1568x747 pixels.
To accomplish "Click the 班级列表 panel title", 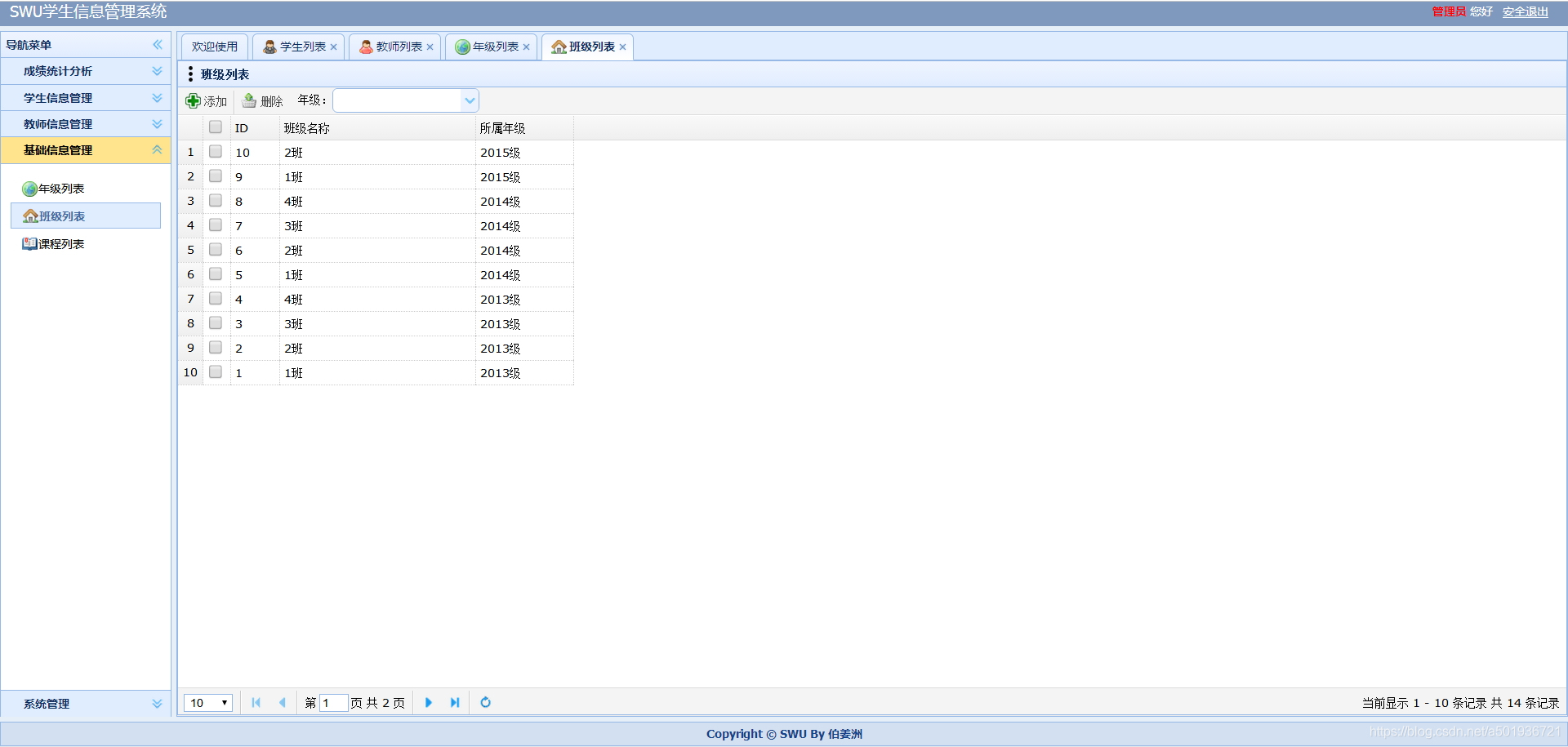I will 225,74.
